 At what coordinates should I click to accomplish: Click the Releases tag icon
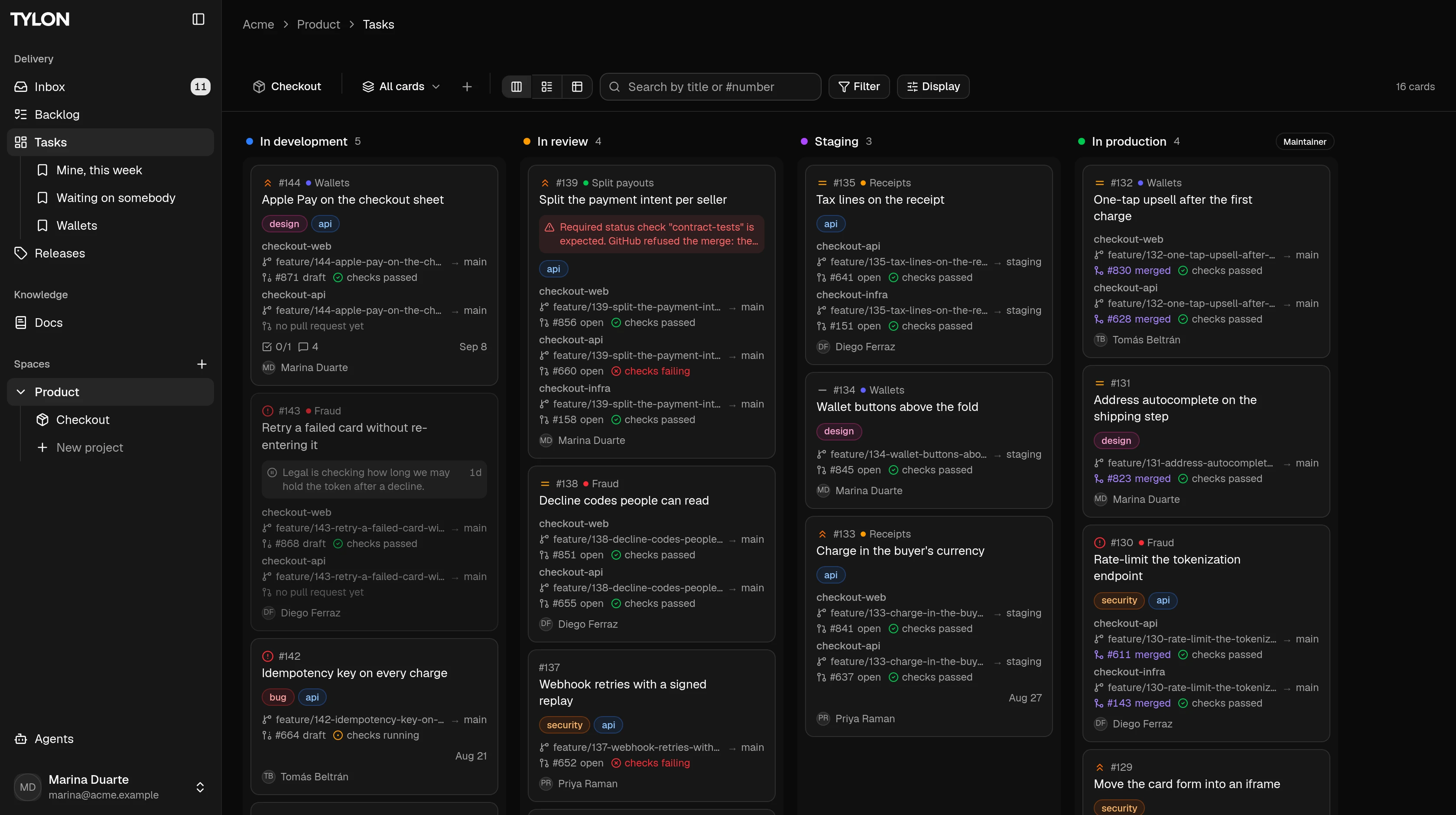pos(21,253)
